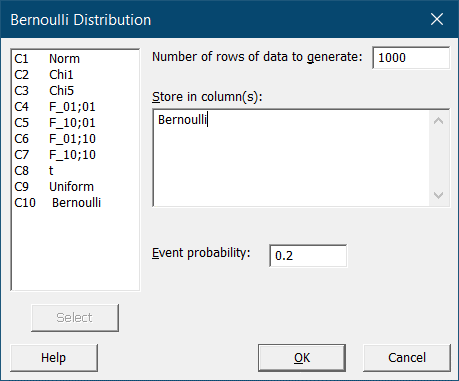Edit the Event probability field
Viewport: 459px width, 381px height.
pyautogui.click(x=308, y=256)
